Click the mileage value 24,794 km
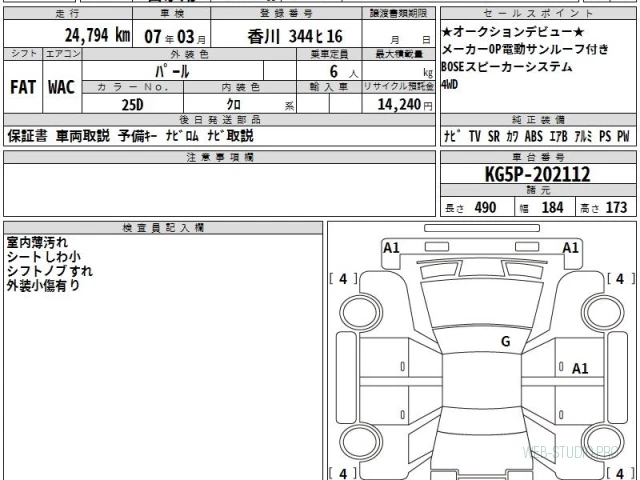 tap(98, 35)
